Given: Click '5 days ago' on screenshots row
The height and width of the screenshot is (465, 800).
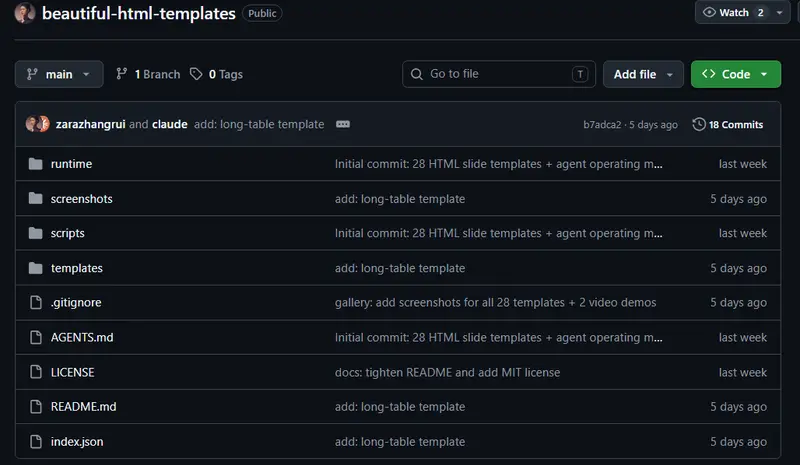Looking at the screenshot, I should pos(738,199).
